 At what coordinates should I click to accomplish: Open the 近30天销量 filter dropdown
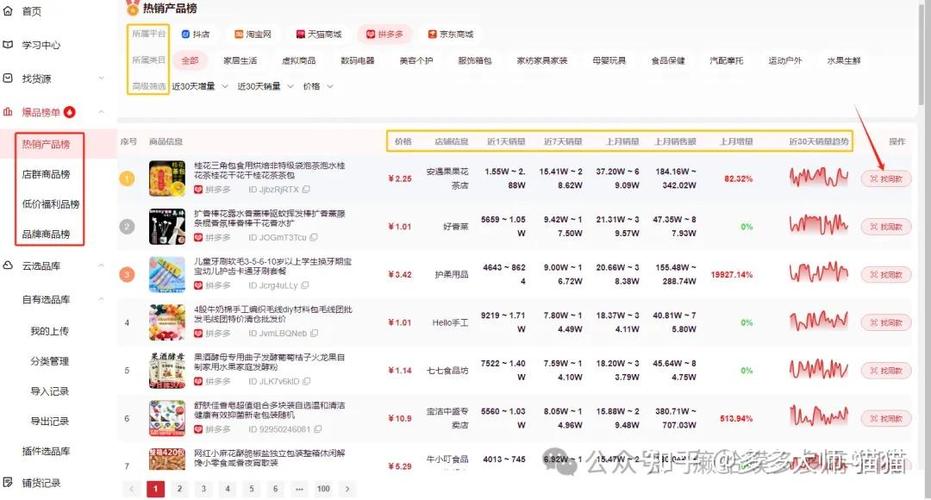265,86
